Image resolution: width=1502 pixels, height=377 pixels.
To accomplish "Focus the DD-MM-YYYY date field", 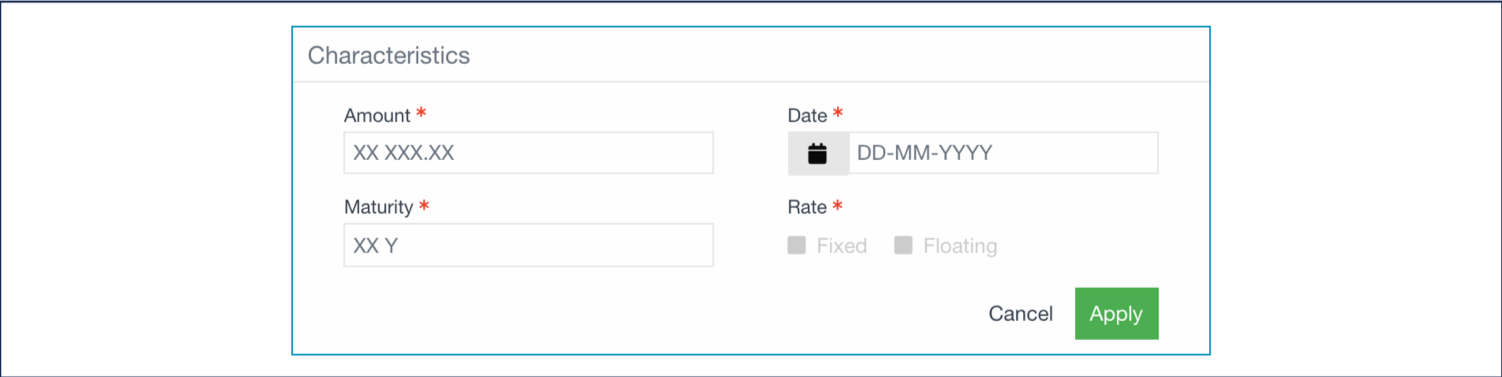I will click(x=1003, y=153).
